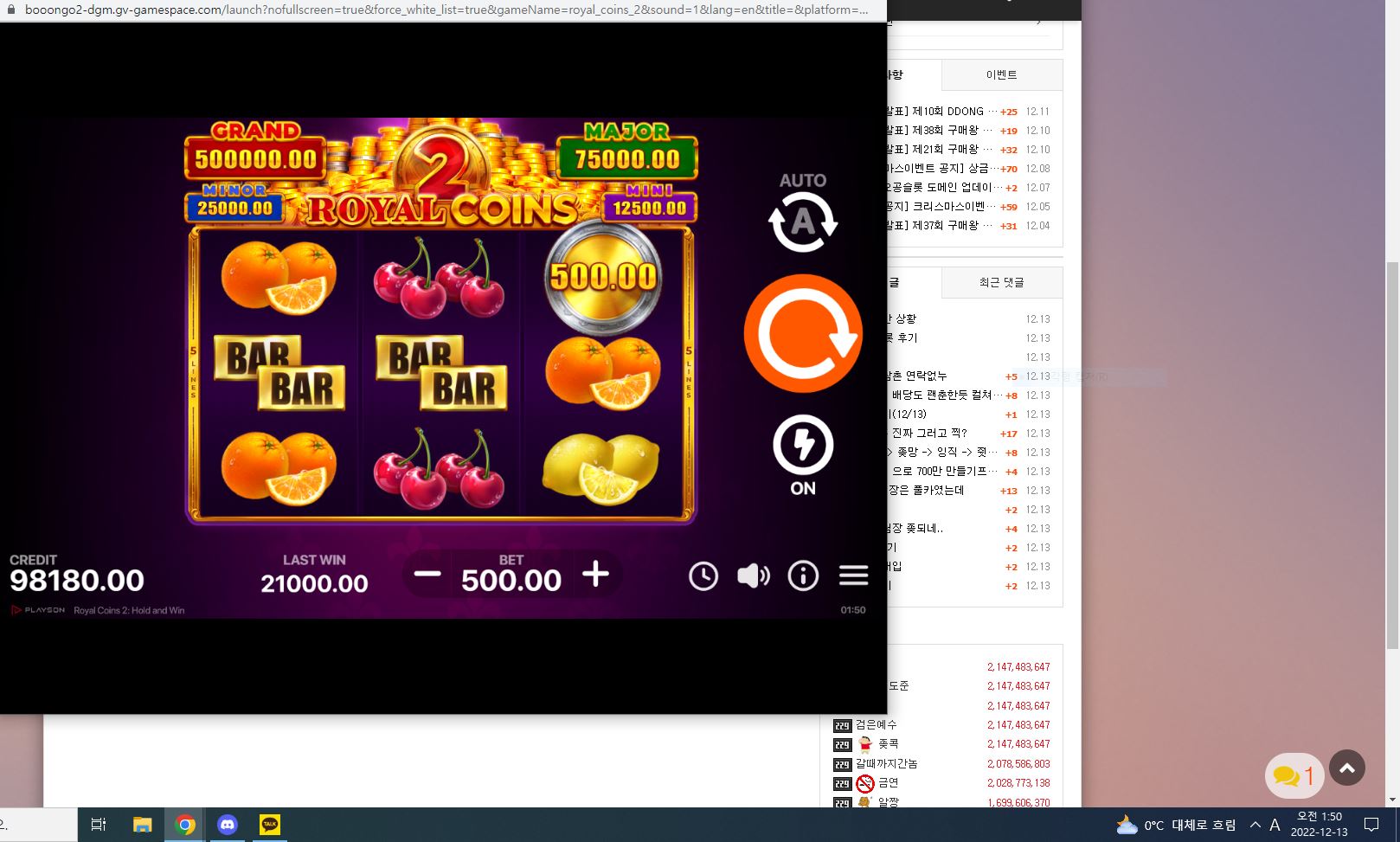Click the MINI jackpot value 12500.00
The width and height of the screenshot is (1400, 842).
tap(649, 208)
